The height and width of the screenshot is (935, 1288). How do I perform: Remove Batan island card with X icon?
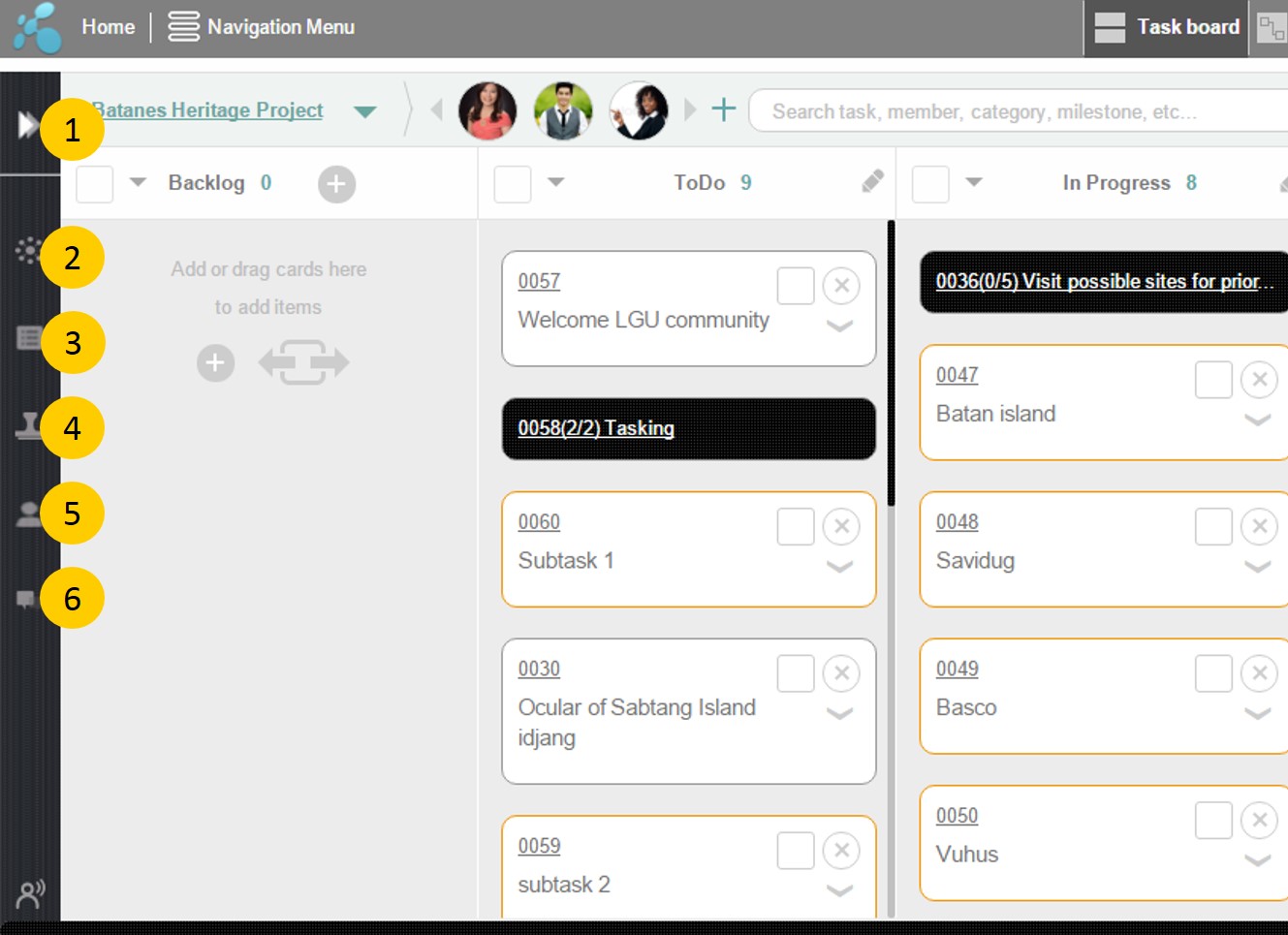point(1260,380)
